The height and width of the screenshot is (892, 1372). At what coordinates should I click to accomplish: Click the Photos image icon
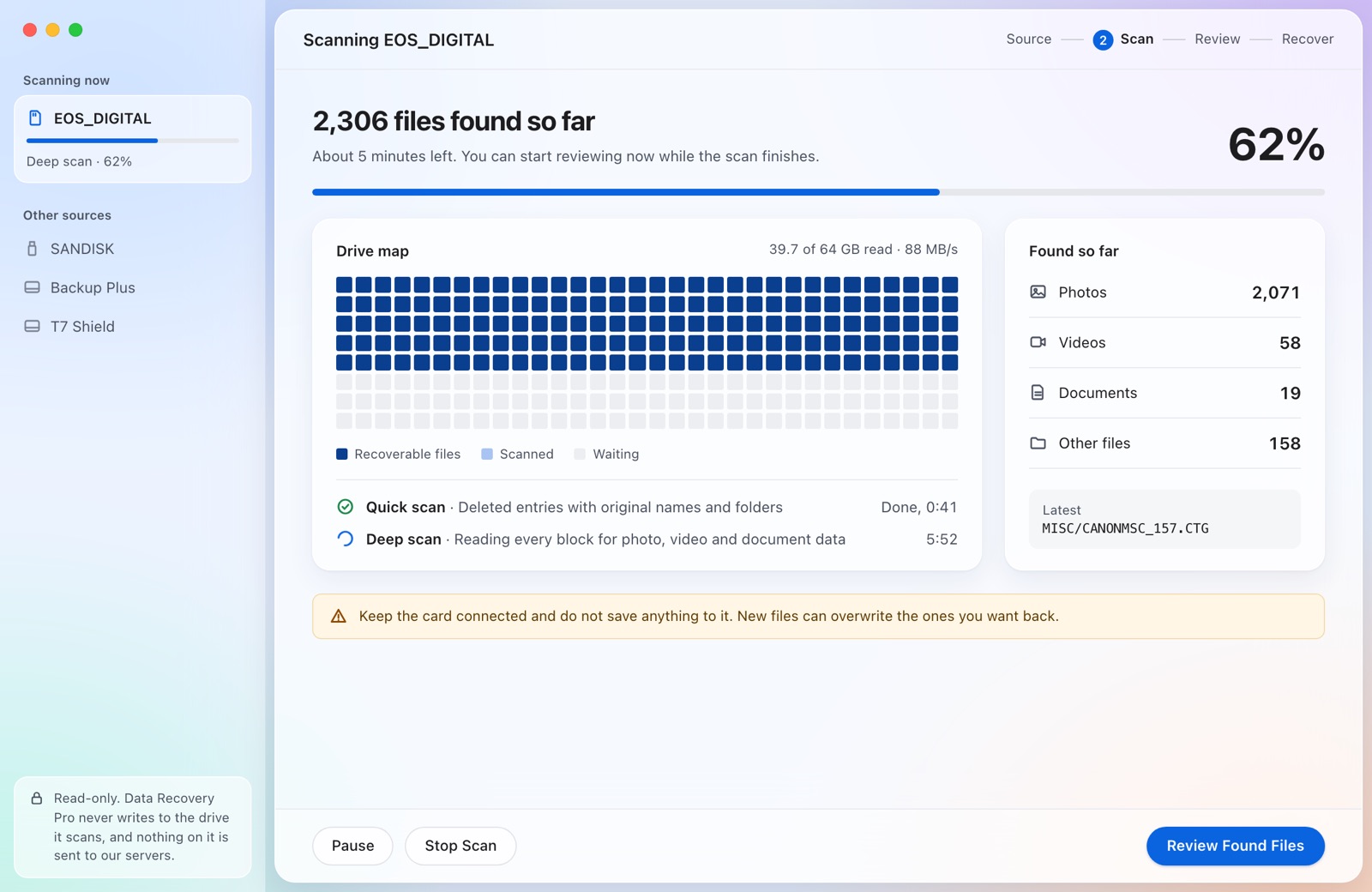click(x=1038, y=292)
